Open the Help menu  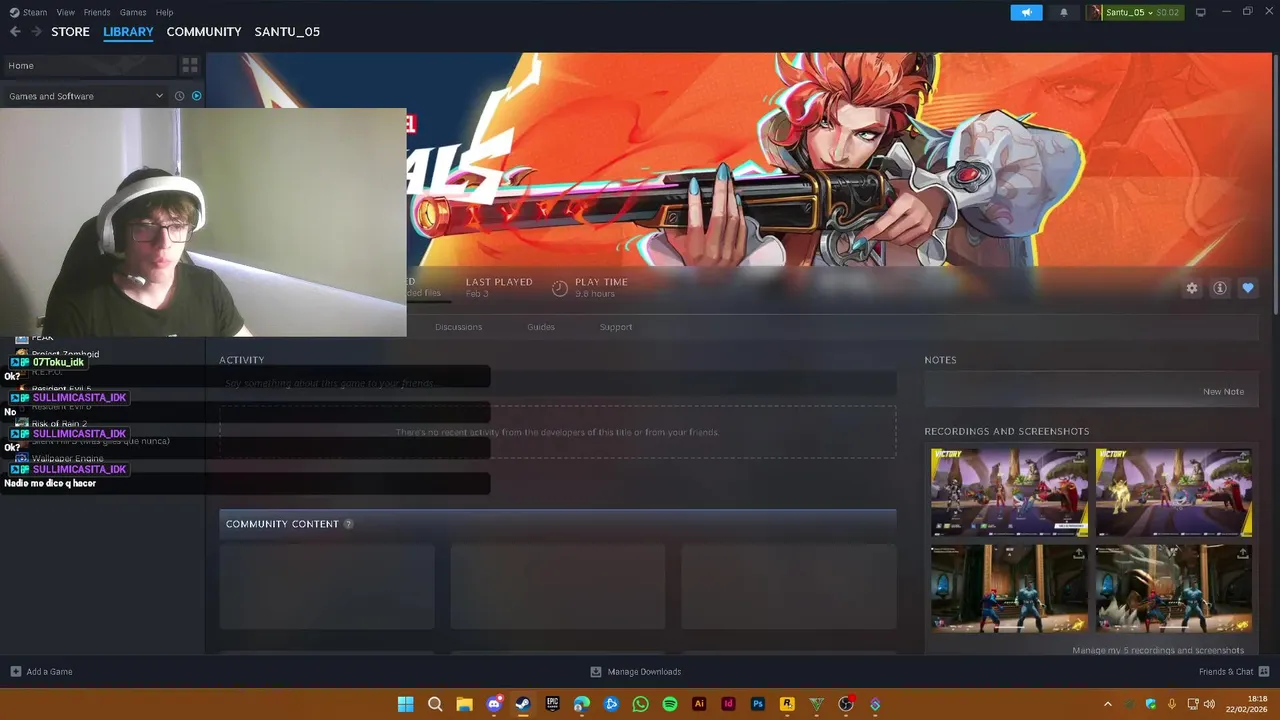pyautogui.click(x=165, y=12)
